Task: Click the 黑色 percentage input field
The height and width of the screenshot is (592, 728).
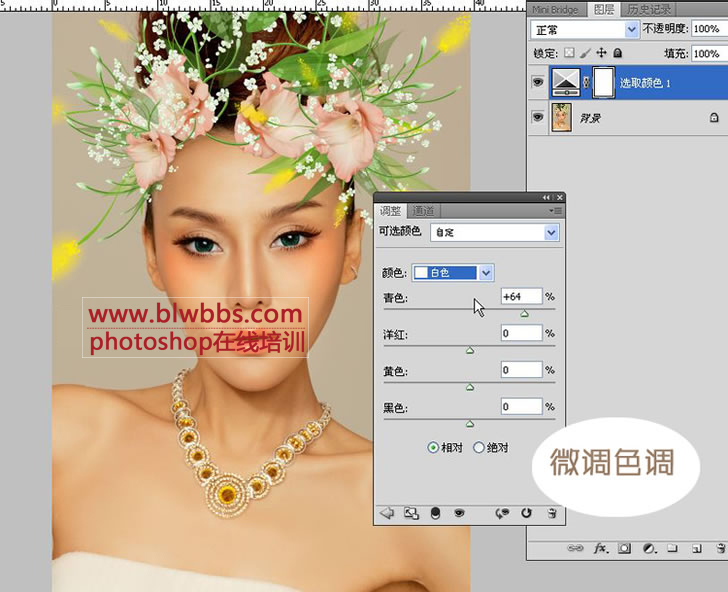Action: 521,406
